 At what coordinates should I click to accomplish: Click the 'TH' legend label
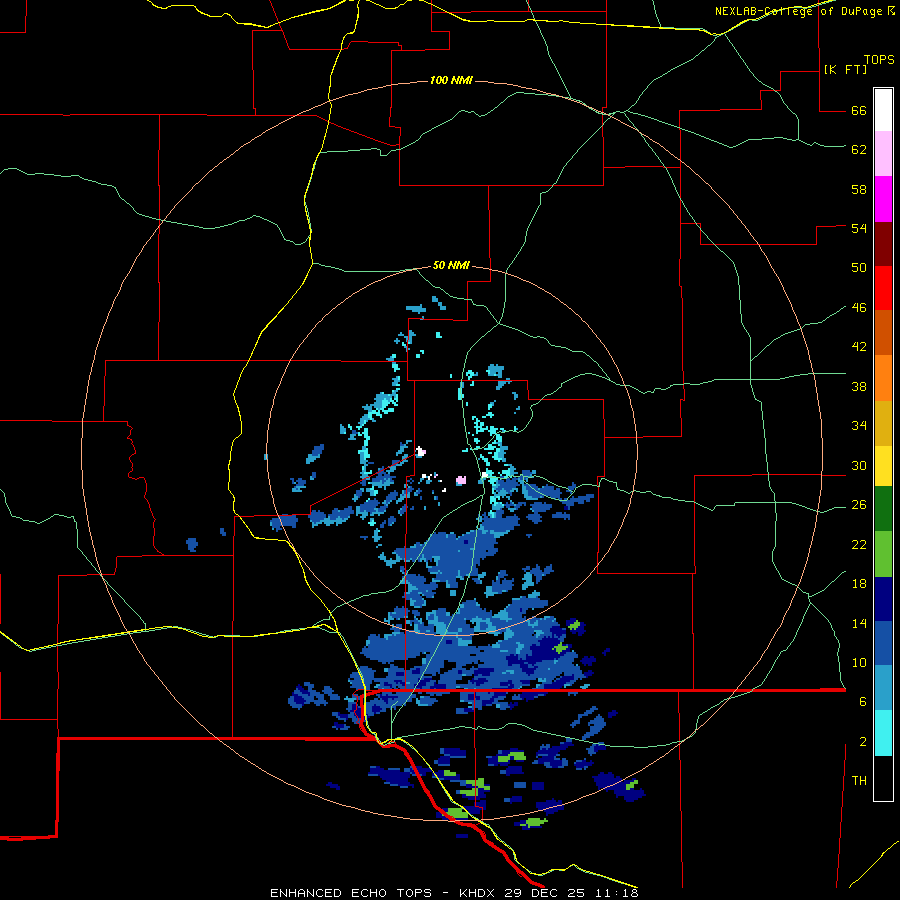click(x=859, y=780)
